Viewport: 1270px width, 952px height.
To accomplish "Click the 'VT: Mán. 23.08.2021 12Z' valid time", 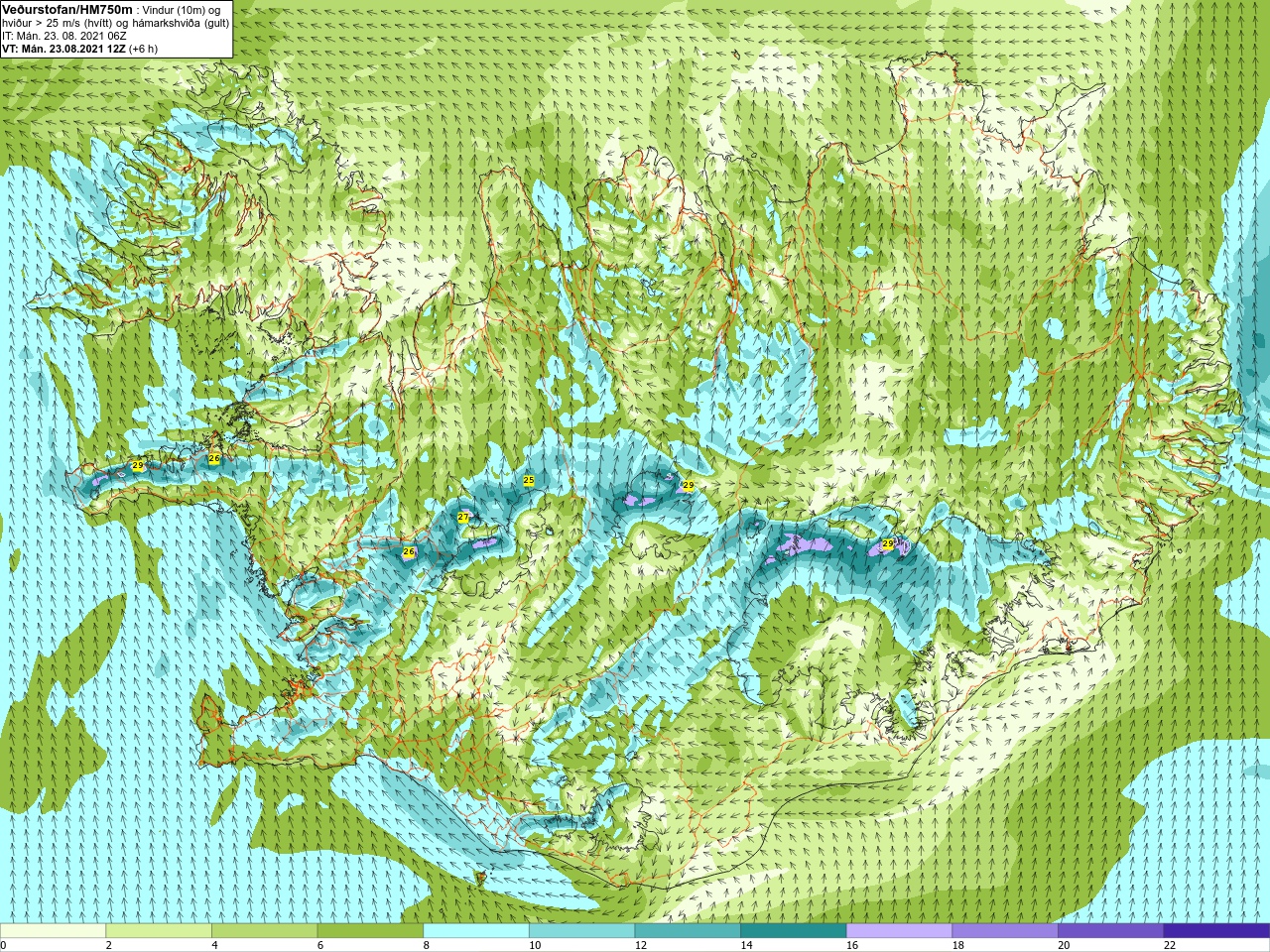I will [x=63, y=49].
